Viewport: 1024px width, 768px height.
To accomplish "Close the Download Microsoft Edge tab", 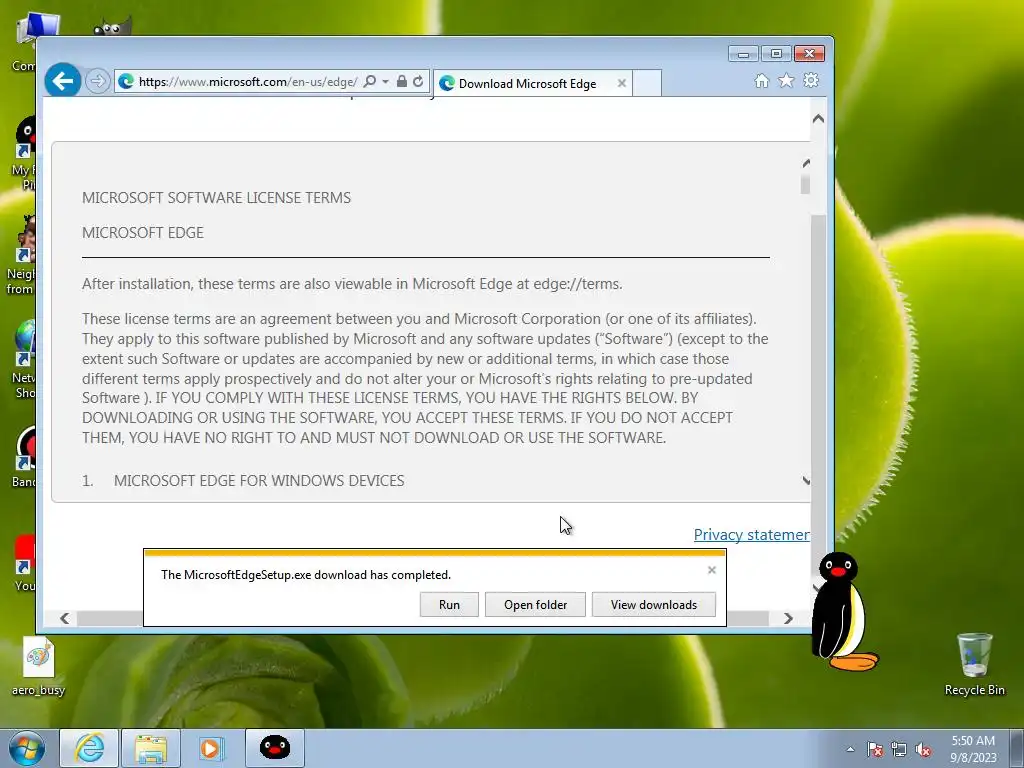I will [x=622, y=83].
